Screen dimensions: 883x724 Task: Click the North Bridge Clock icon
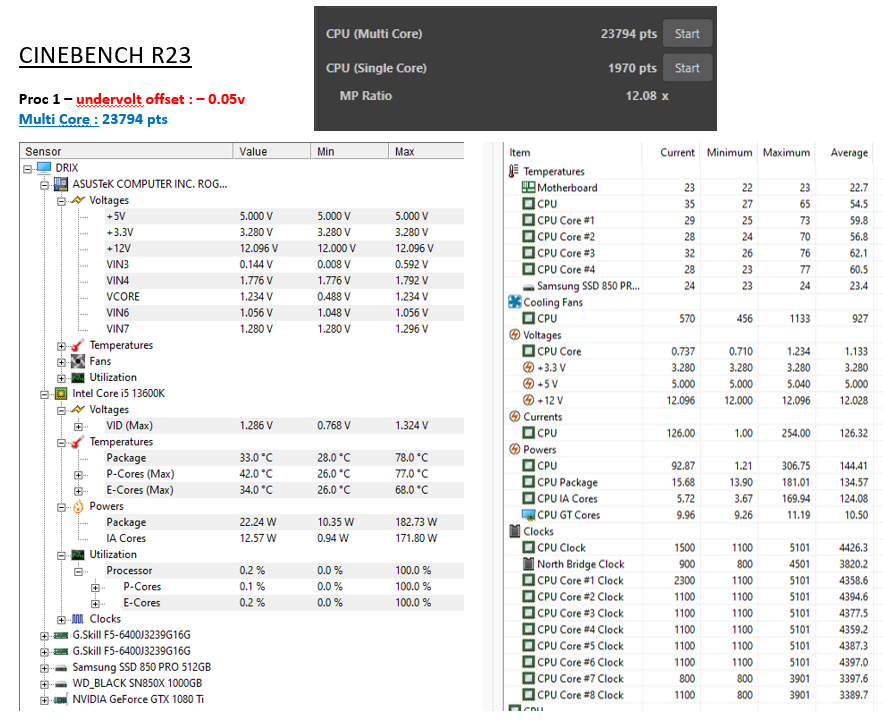coord(528,564)
